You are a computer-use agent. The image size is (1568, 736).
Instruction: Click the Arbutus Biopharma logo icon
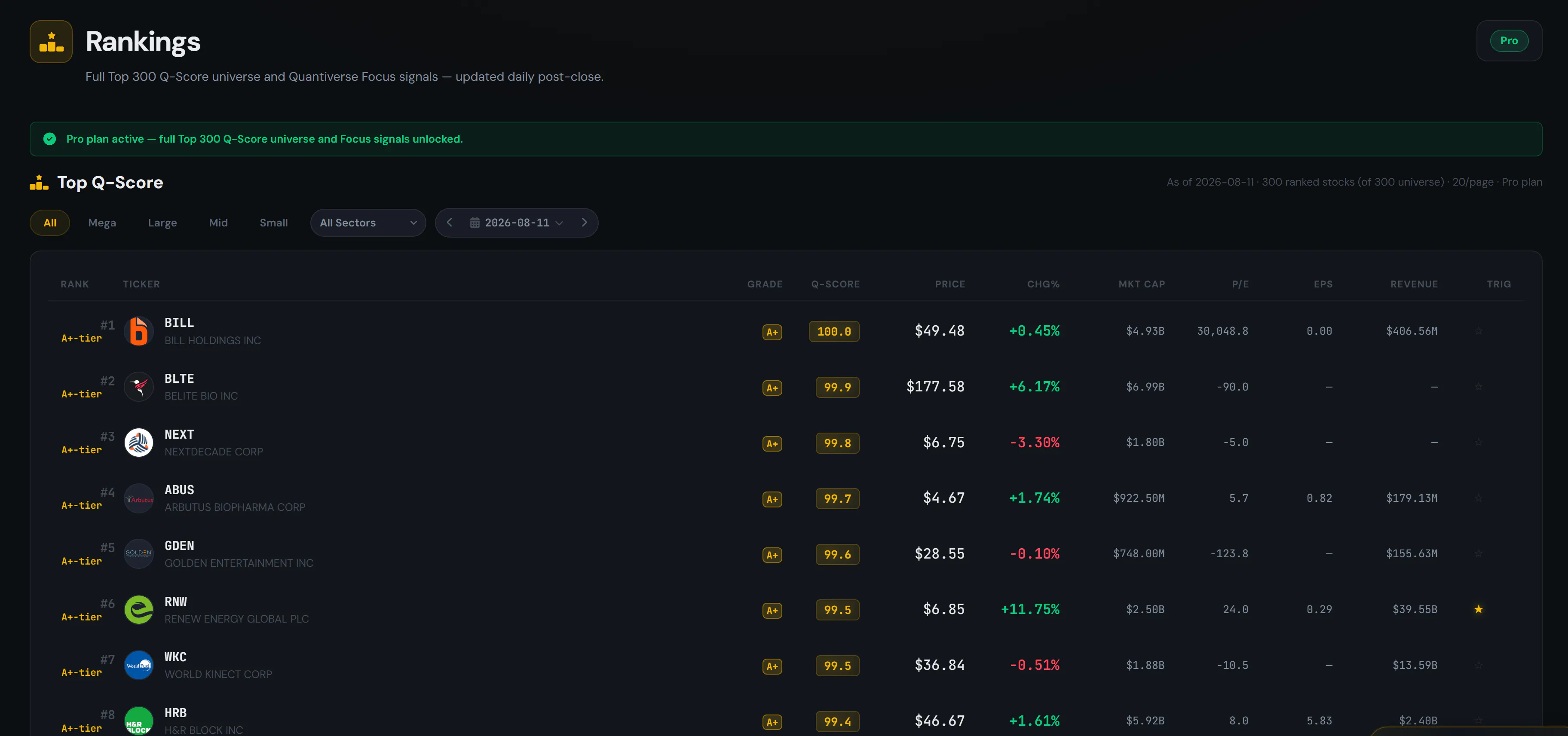tap(139, 498)
